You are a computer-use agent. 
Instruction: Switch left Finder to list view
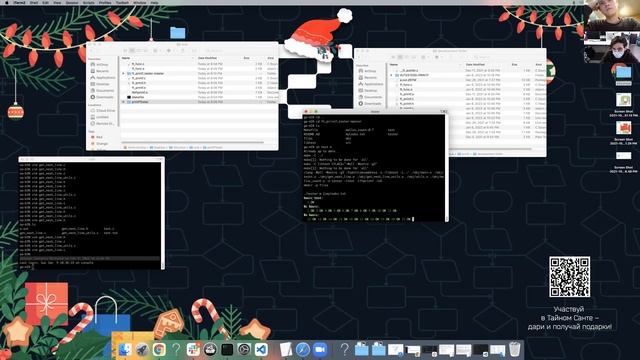pyautogui.click(x=132, y=51)
